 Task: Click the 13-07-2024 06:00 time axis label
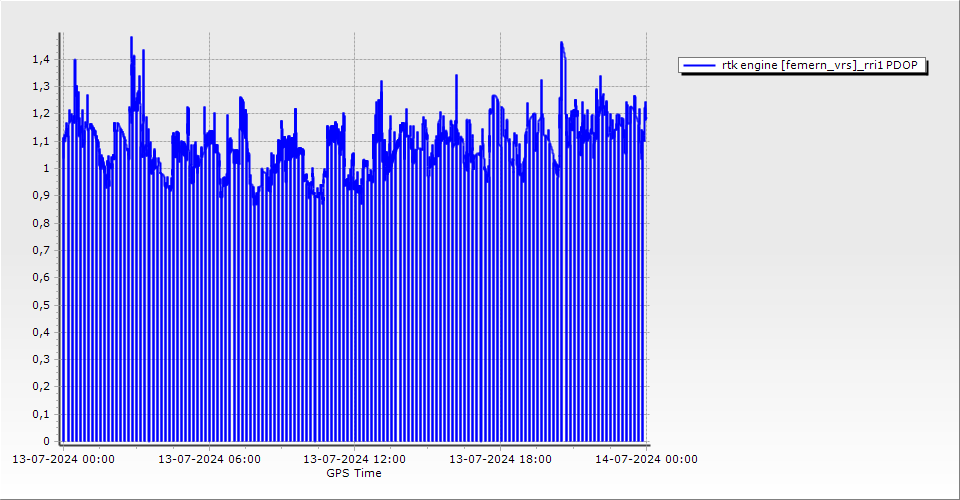209,459
